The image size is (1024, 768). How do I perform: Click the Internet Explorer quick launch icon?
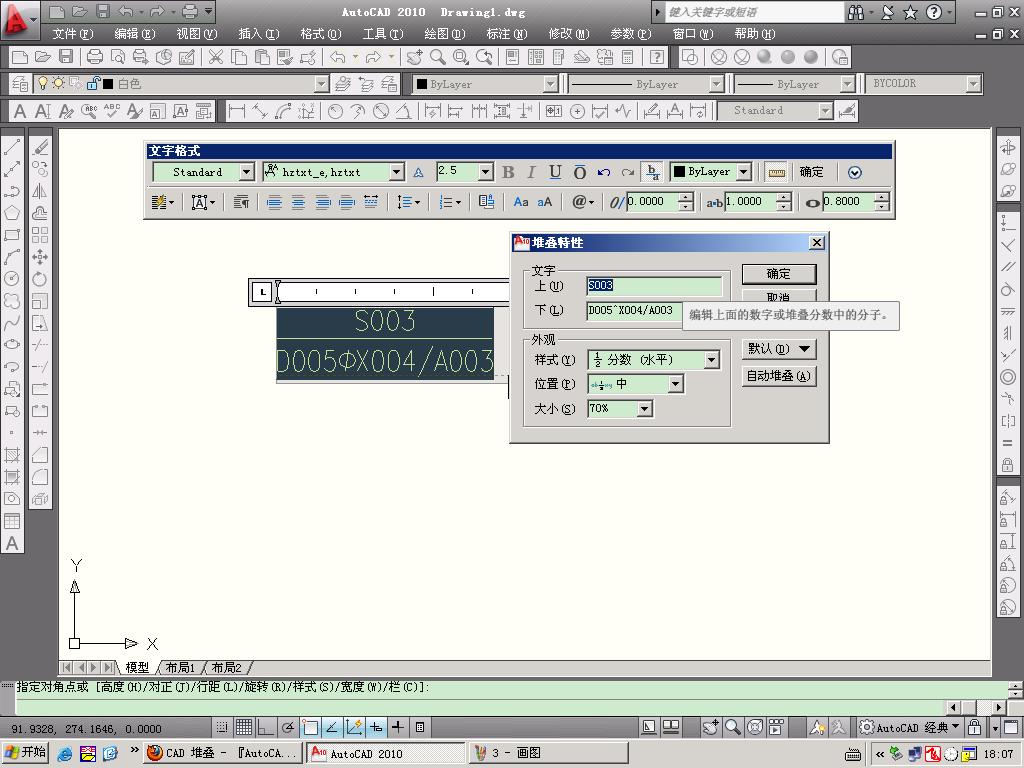coord(65,753)
